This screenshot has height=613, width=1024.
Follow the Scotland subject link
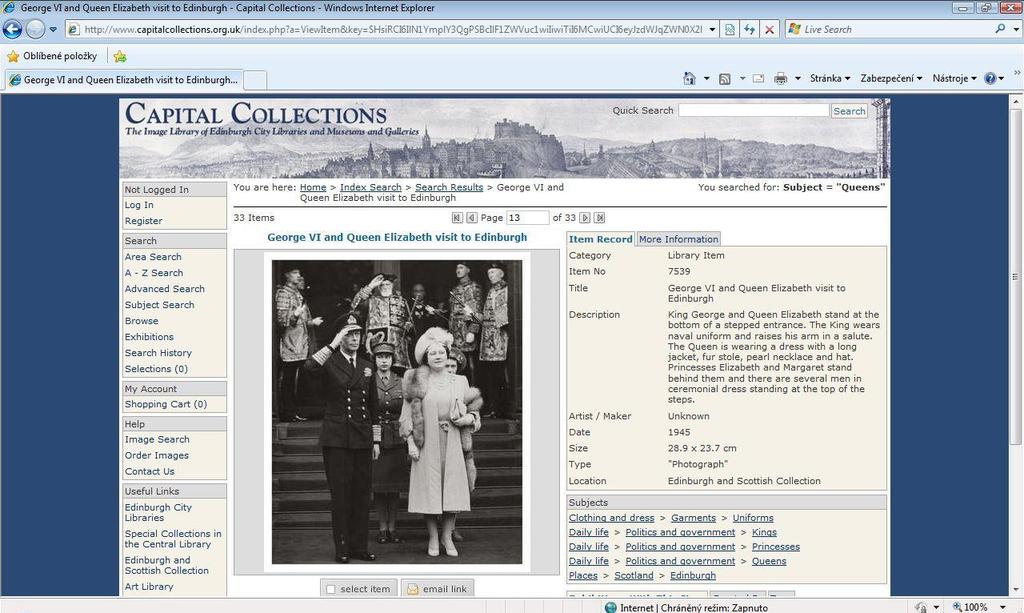pos(633,576)
